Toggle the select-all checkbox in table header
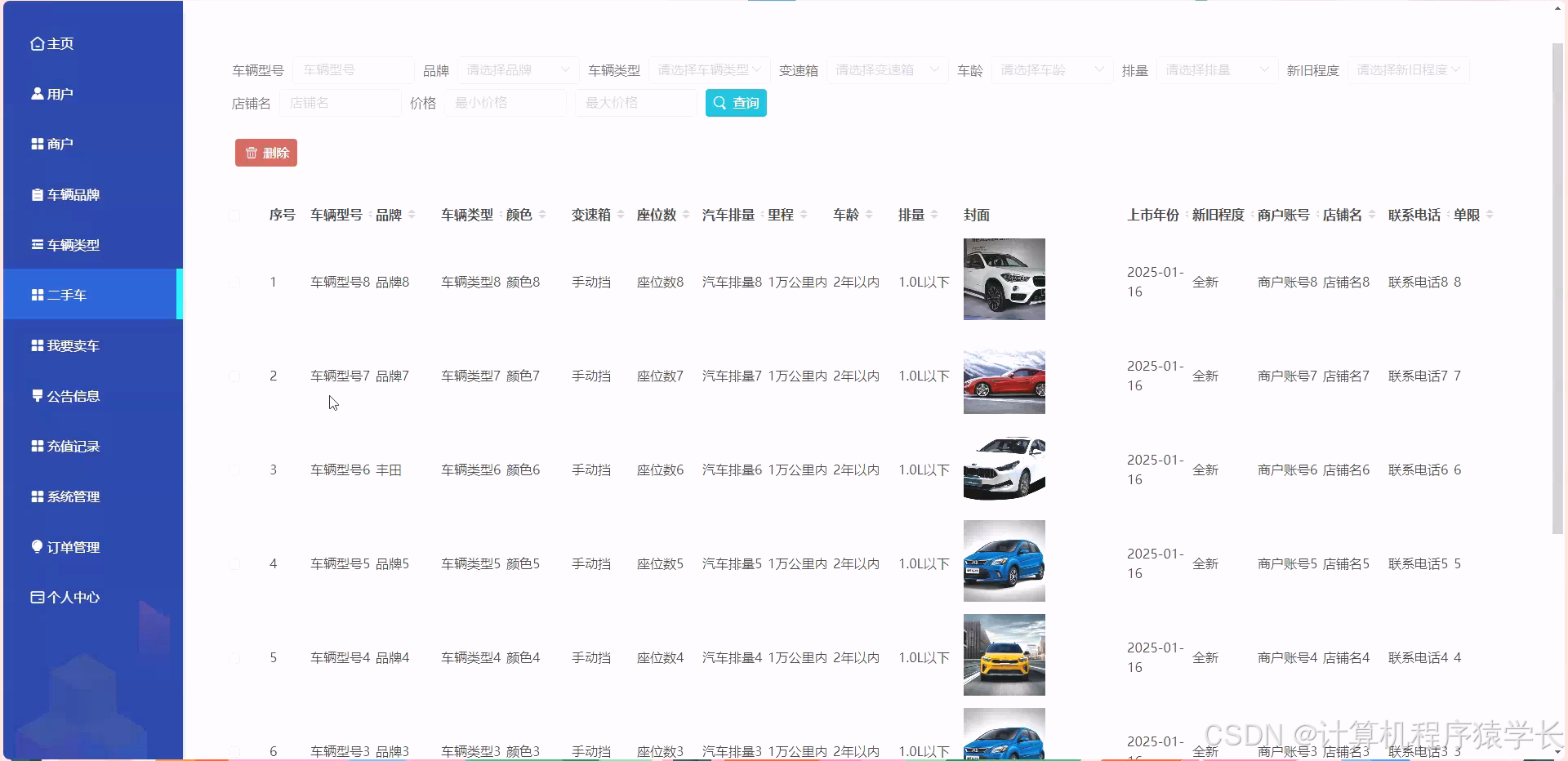Viewport: 1568px width, 761px height. (235, 215)
